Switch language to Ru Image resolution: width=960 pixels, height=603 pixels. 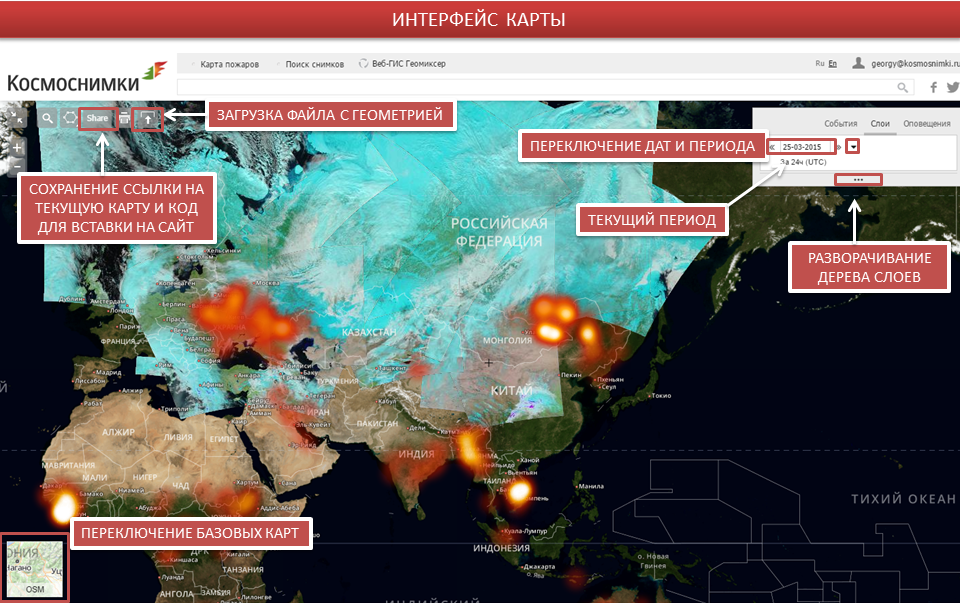tap(820, 64)
